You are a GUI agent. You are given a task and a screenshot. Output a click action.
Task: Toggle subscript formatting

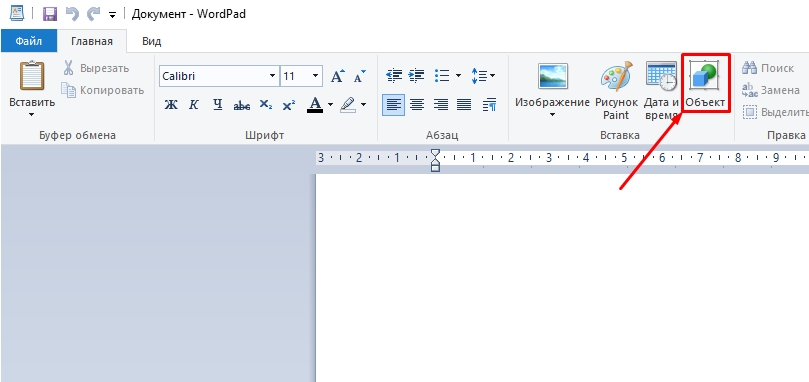(x=266, y=105)
